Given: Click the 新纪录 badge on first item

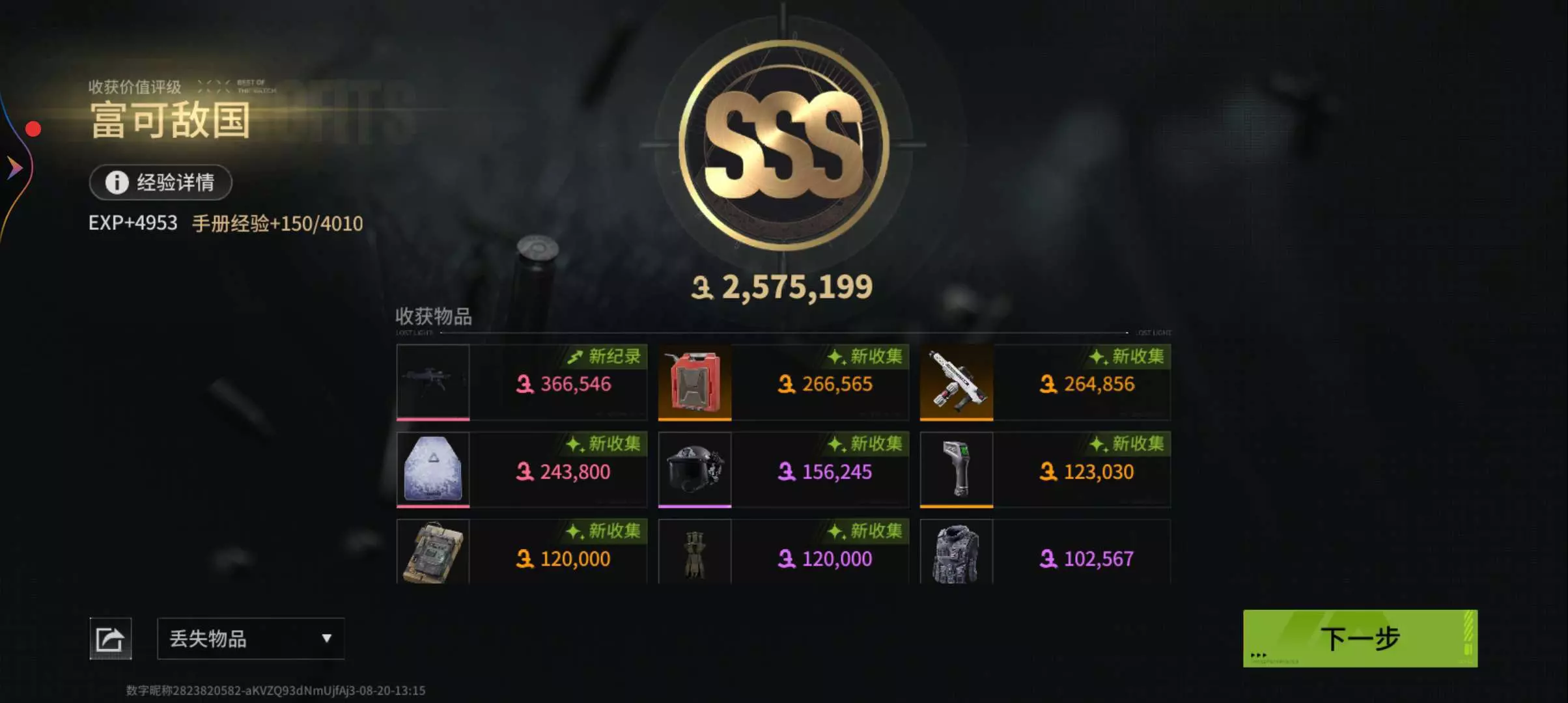Looking at the screenshot, I should (x=604, y=356).
